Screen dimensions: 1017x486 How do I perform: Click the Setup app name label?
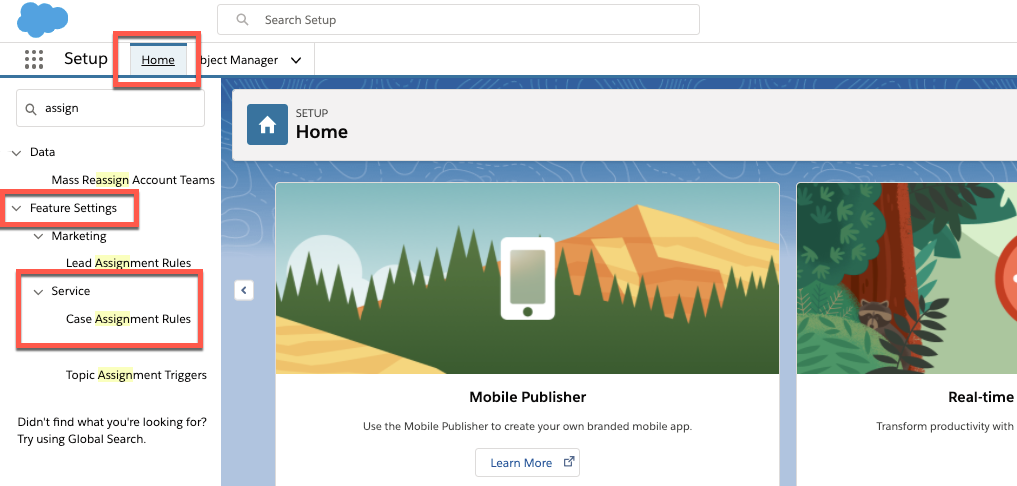pyautogui.click(x=86, y=59)
